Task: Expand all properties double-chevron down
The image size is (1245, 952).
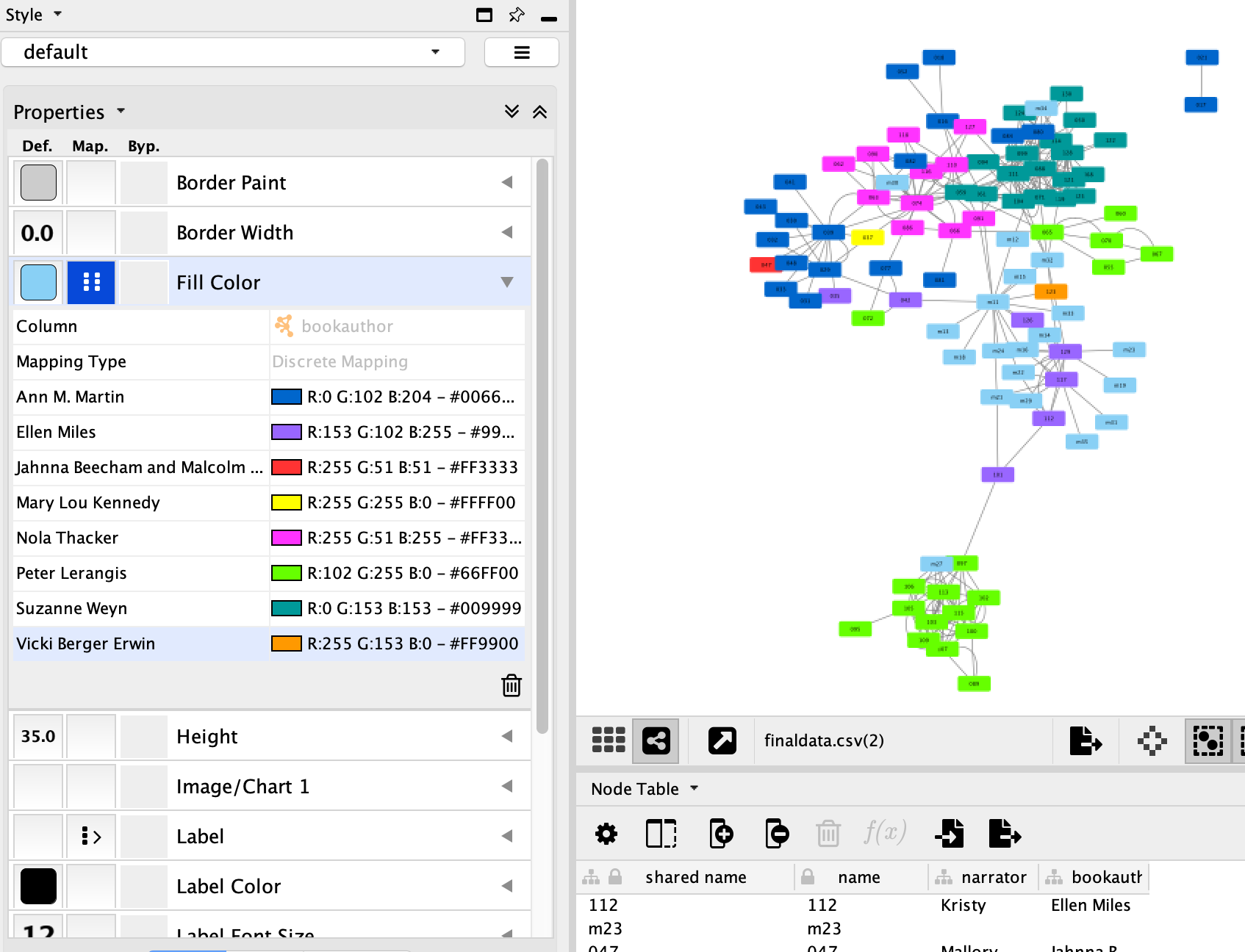Action: [512, 112]
